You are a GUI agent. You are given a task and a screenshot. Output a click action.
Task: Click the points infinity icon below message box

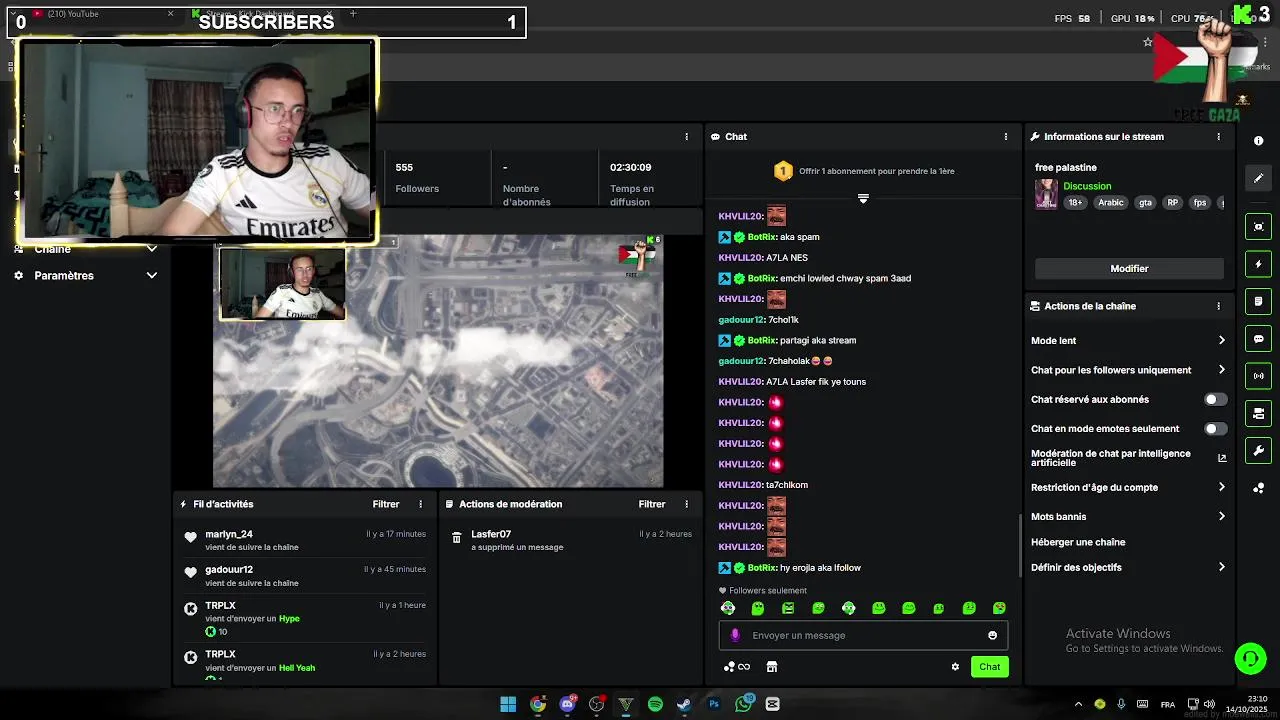click(737, 667)
